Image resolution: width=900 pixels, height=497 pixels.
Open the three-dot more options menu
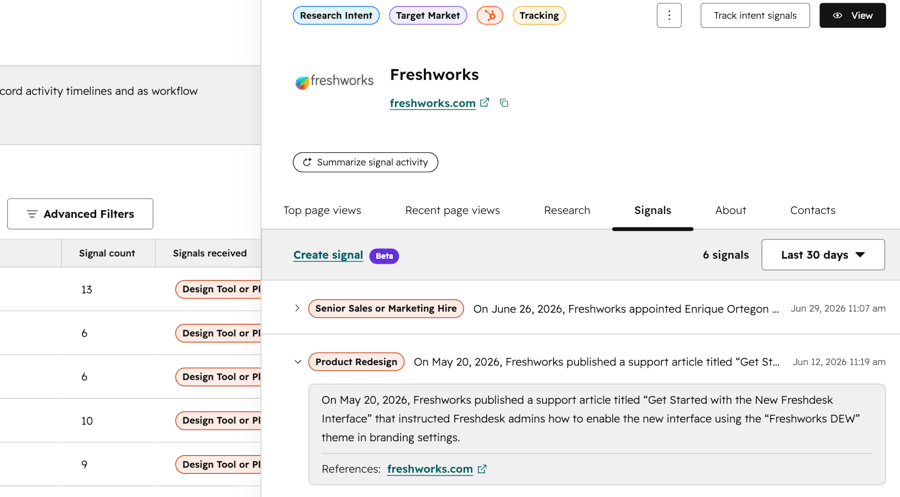669,15
